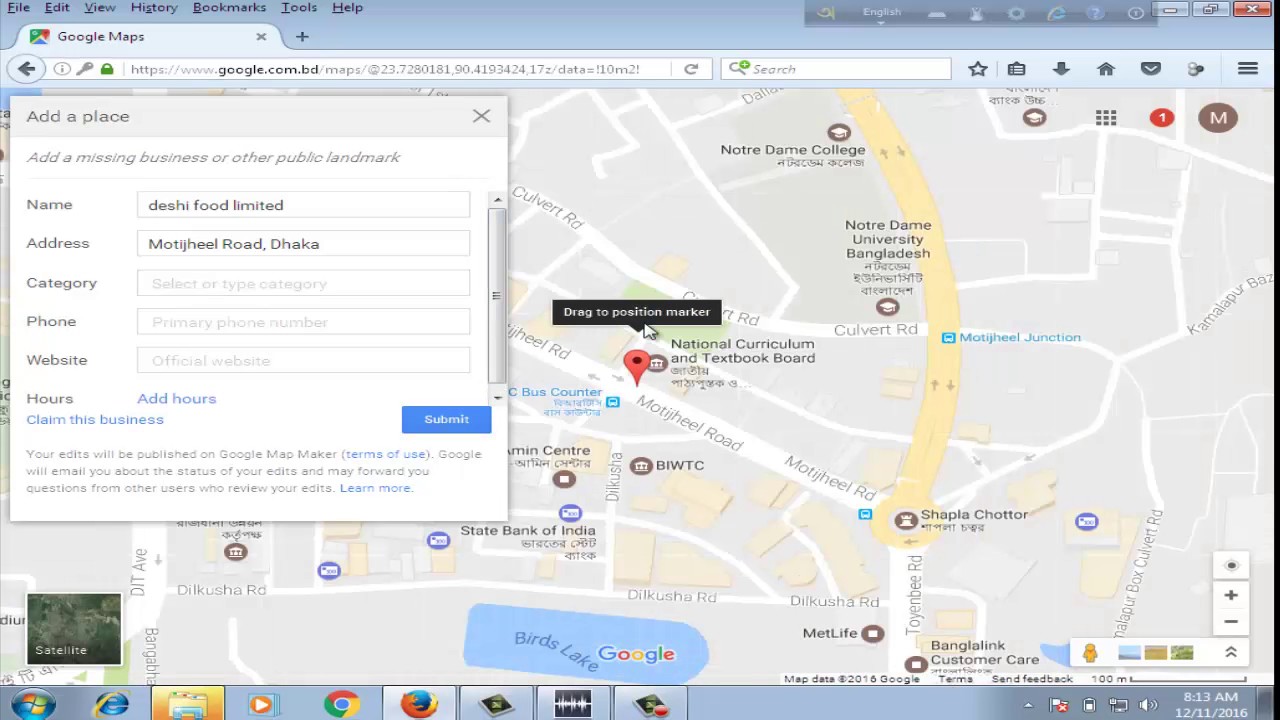Image resolution: width=1280 pixels, height=720 pixels.
Task: Click Claim this business link
Action: 95,419
